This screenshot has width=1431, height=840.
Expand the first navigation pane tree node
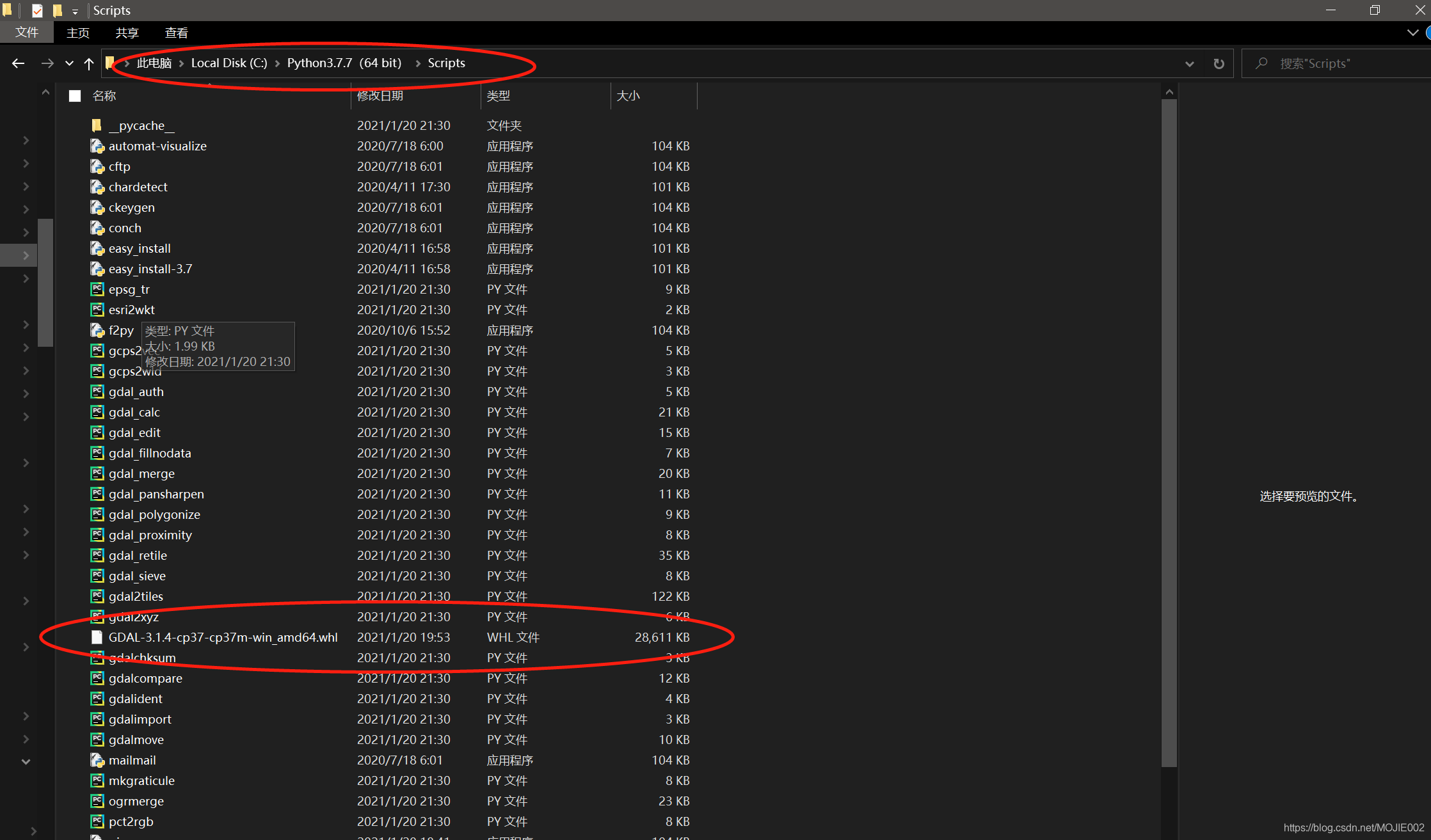[26, 140]
